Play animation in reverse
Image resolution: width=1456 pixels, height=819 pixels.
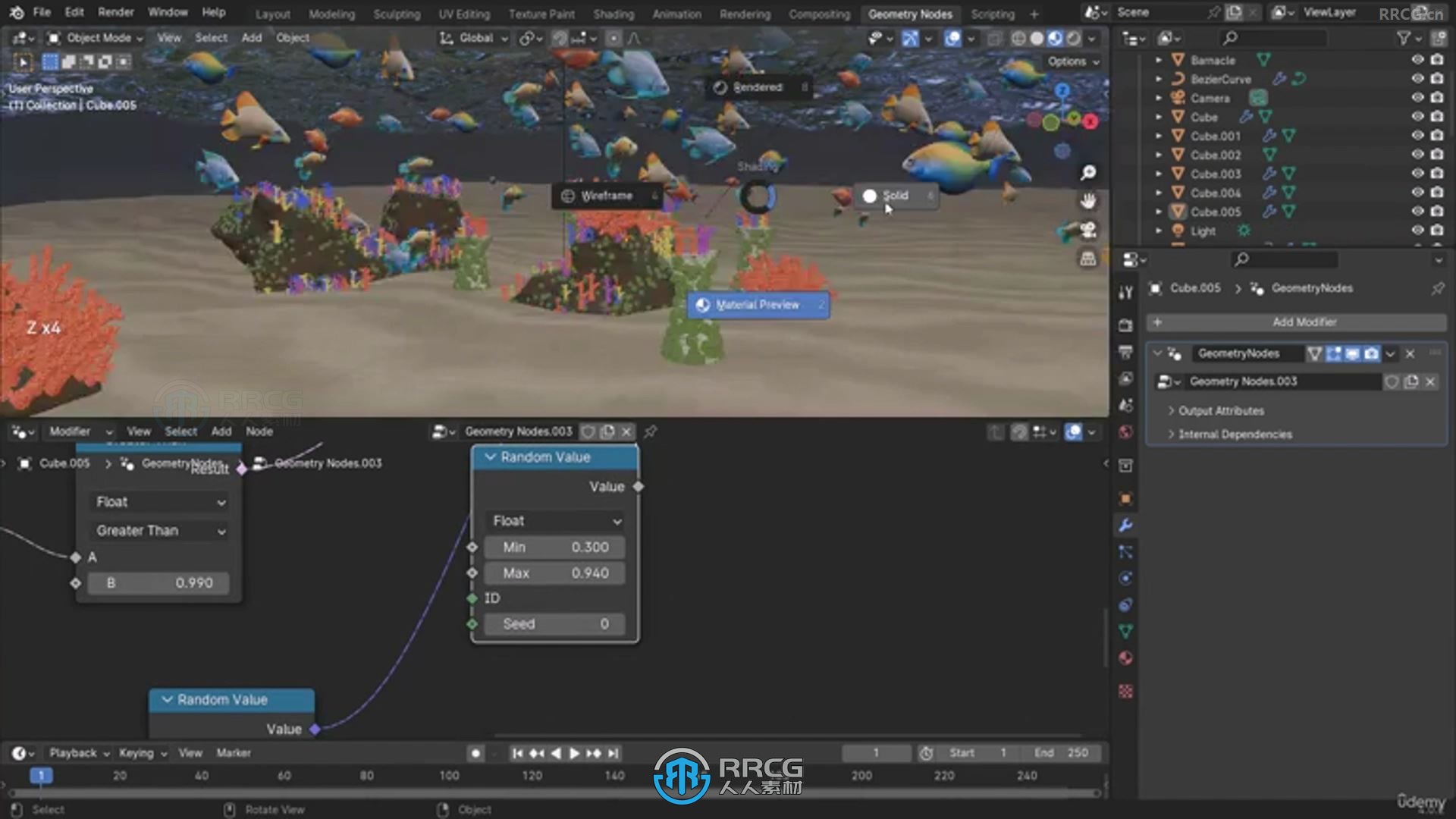pos(555,753)
